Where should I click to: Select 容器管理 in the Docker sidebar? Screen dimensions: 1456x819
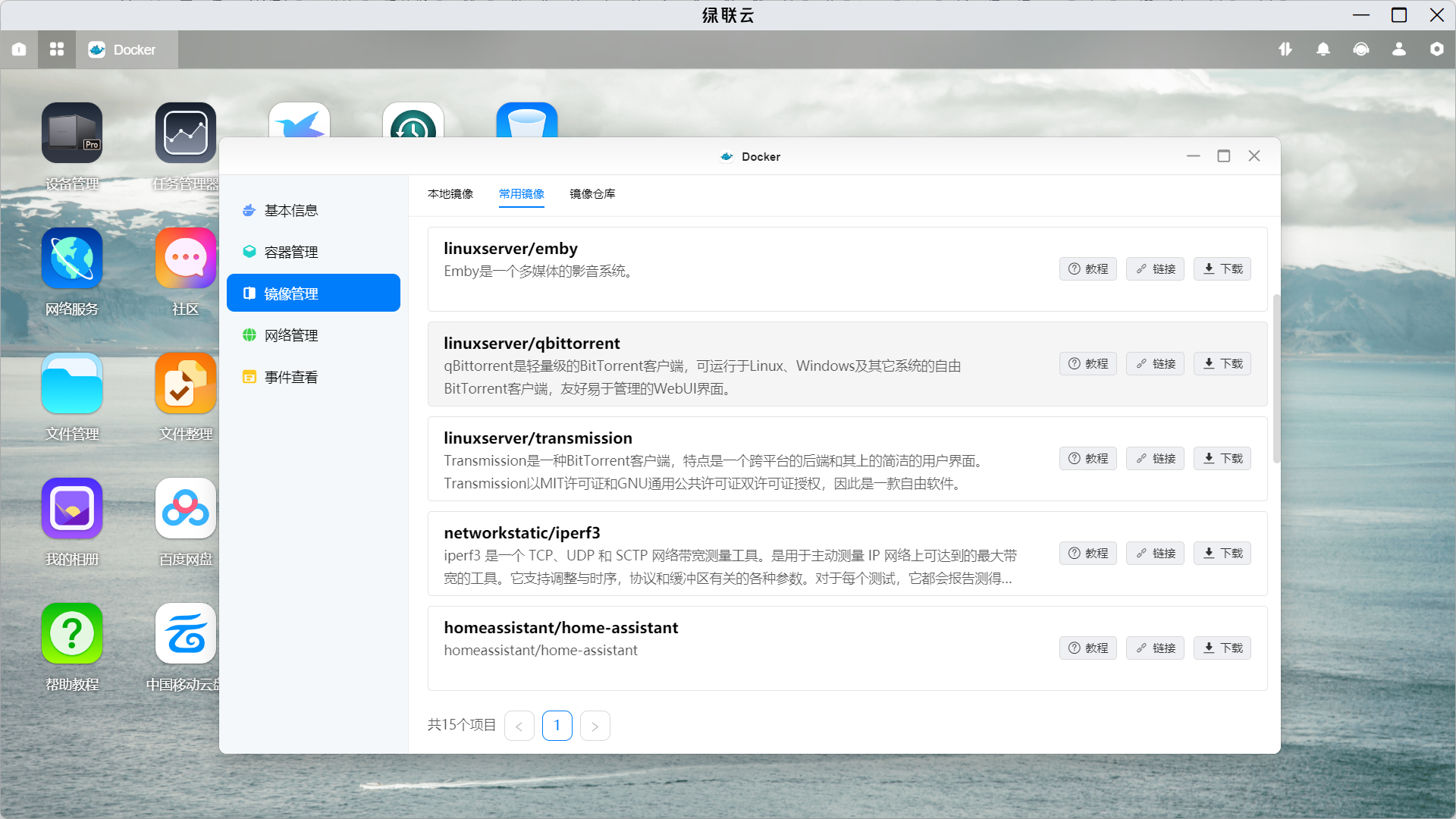pyautogui.click(x=291, y=252)
